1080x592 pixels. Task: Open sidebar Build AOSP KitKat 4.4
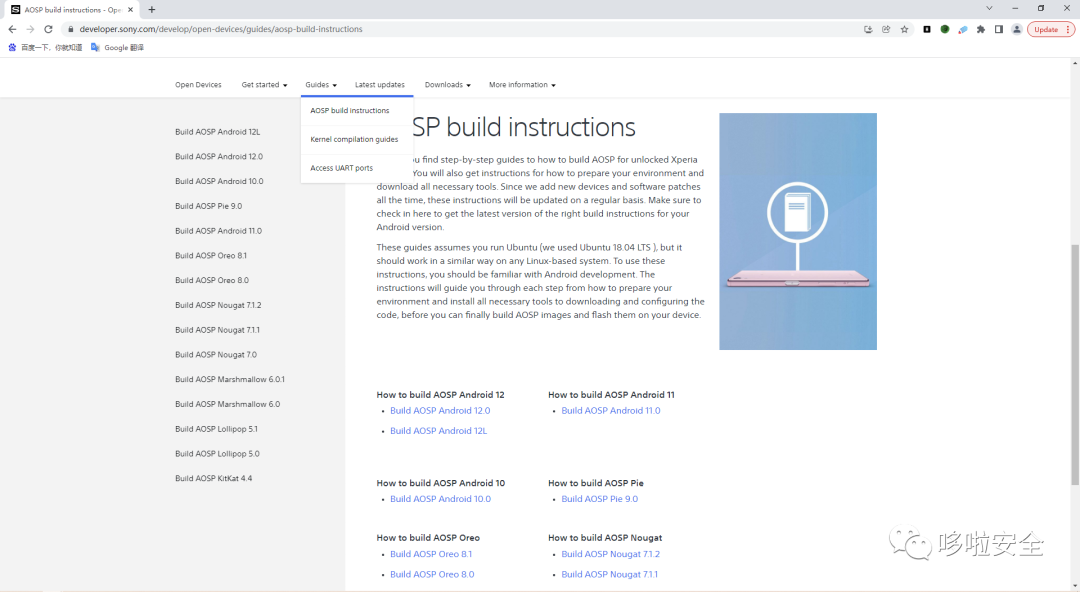(214, 478)
